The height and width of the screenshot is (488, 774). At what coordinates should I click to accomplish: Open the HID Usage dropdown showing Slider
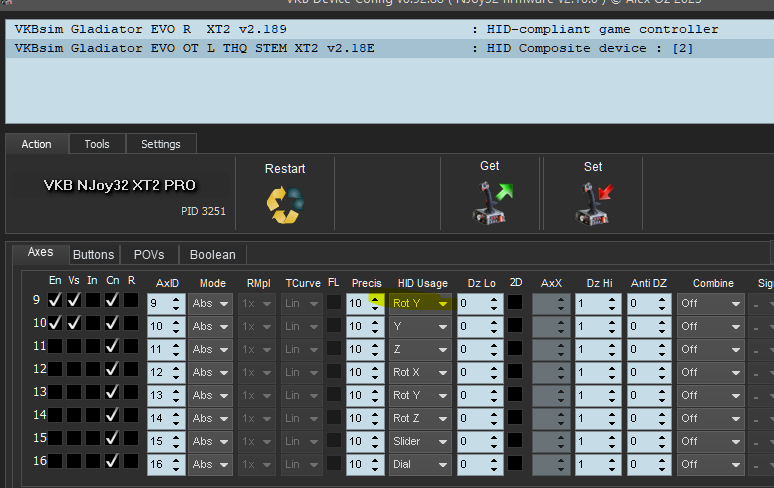click(x=420, y=442)
